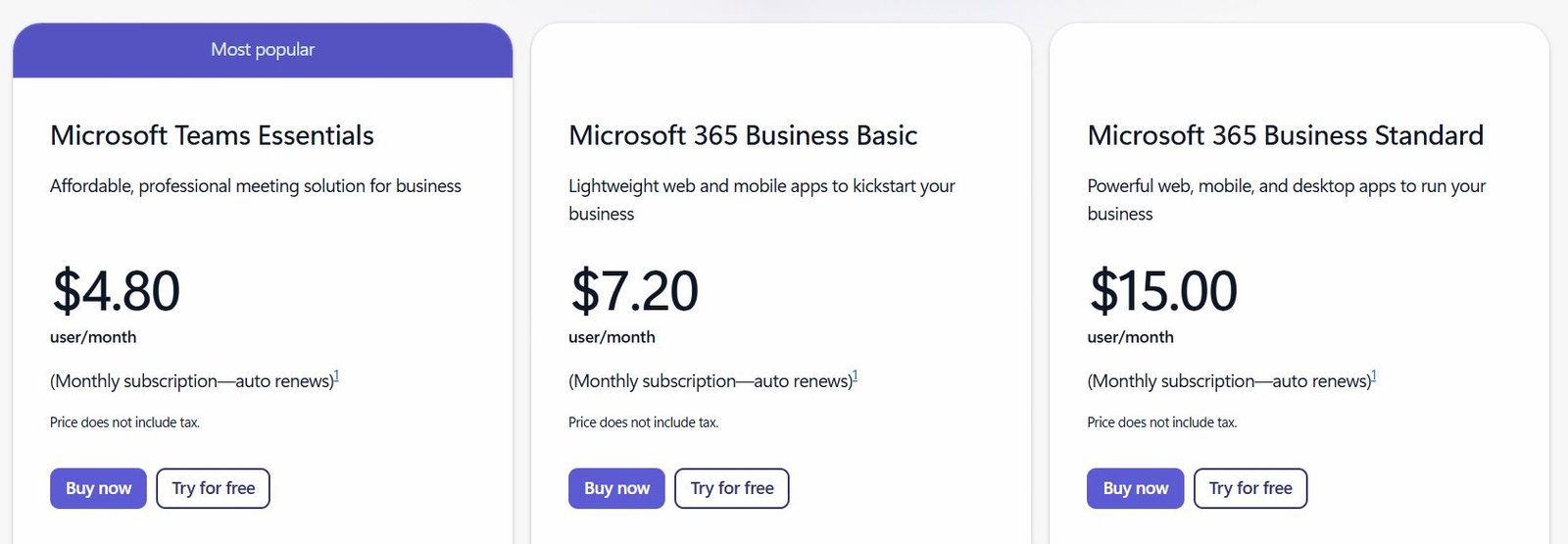Open footnote 1 under Teams Essentials subscription
The width and height of the screenshot is (1568, 544).
pyautogui.click(x=336, y=375)
